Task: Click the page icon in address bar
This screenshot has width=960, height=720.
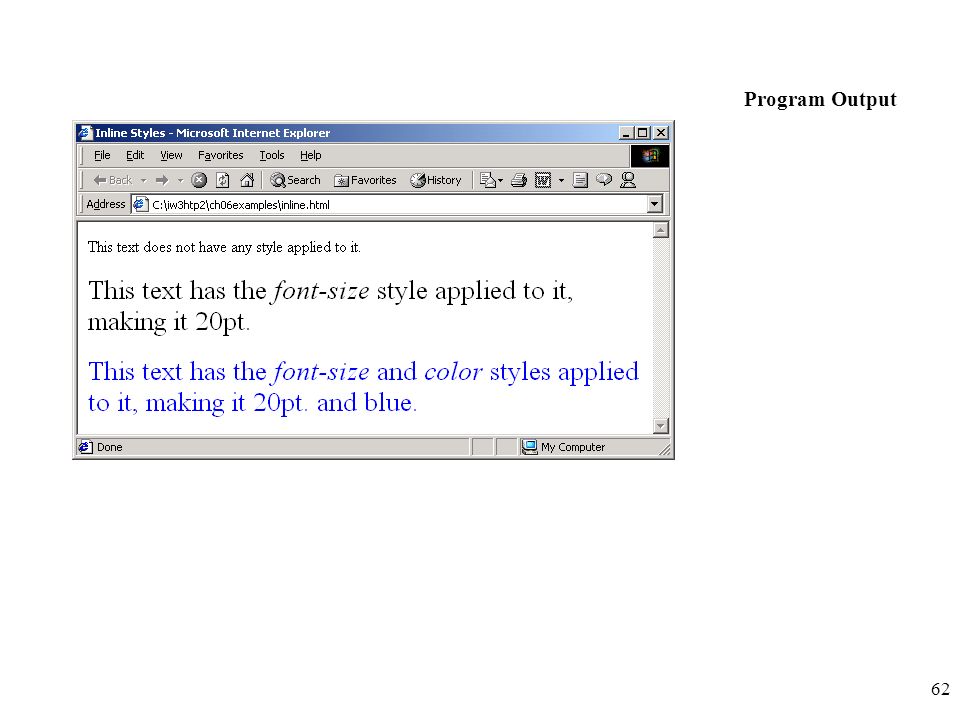Action: (x=141, y=204)
